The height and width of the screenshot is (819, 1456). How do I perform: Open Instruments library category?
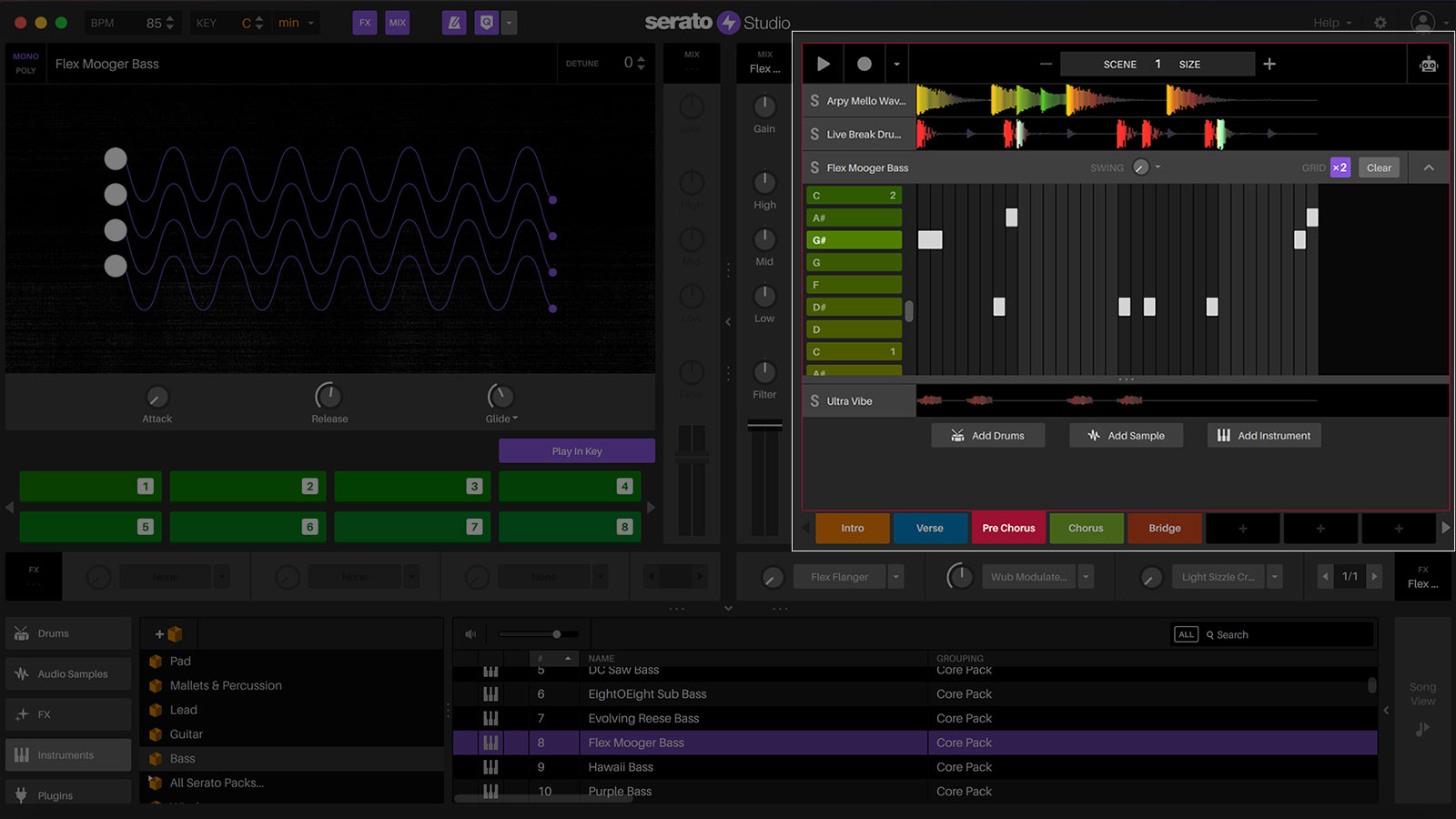[68, 755]
